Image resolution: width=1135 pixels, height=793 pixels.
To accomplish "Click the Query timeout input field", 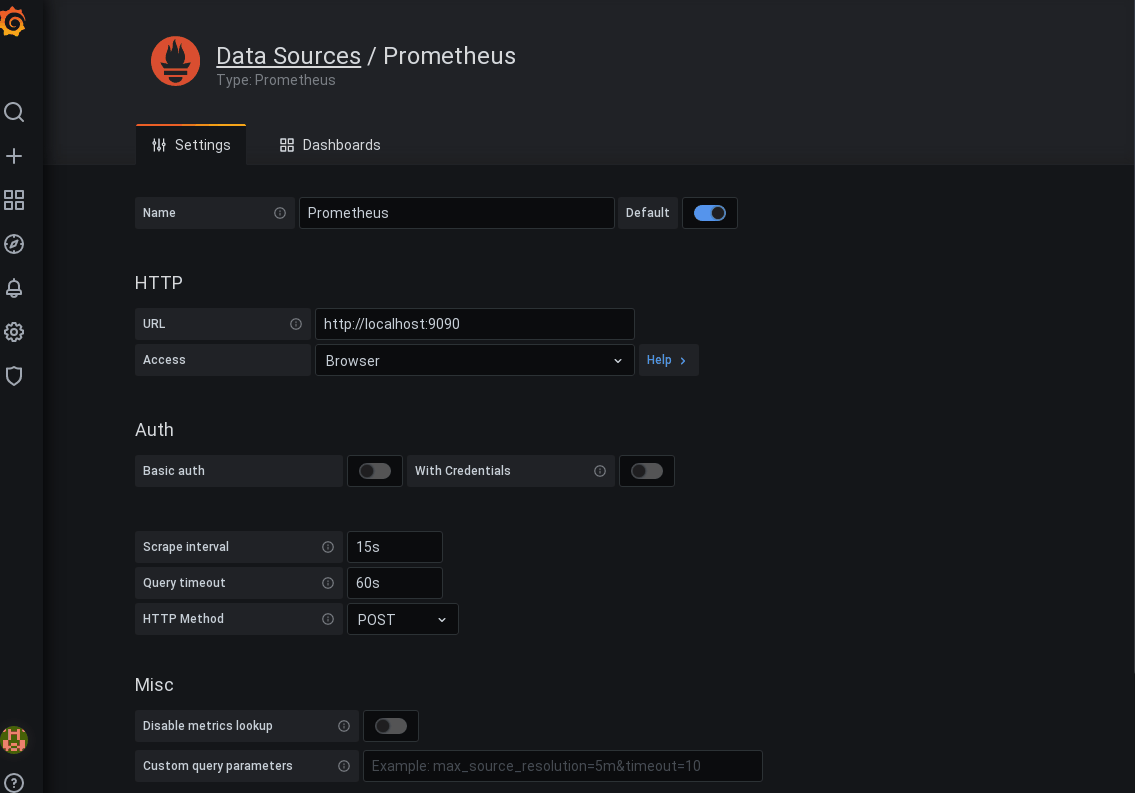I will coord(394,583).
